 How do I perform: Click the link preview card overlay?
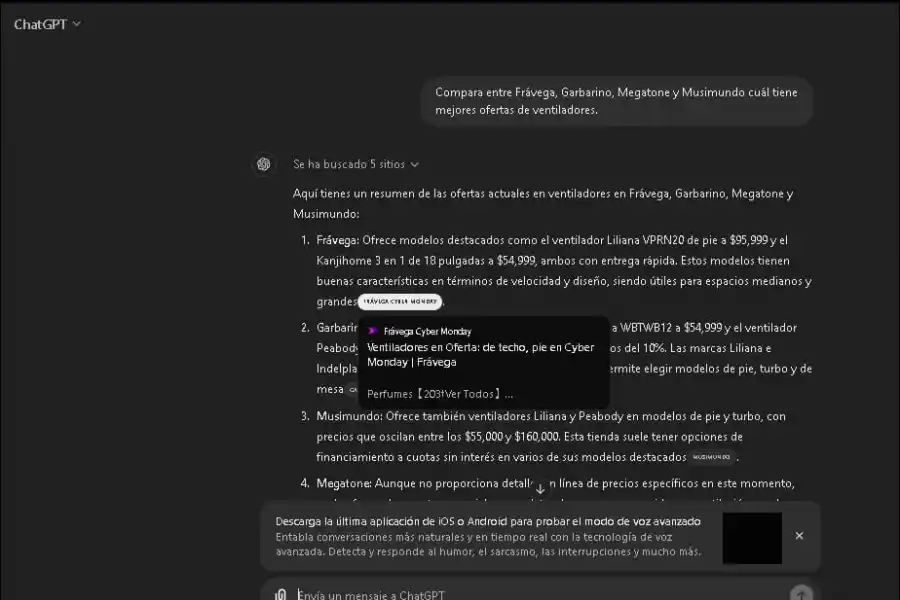[x=484, y=358]
